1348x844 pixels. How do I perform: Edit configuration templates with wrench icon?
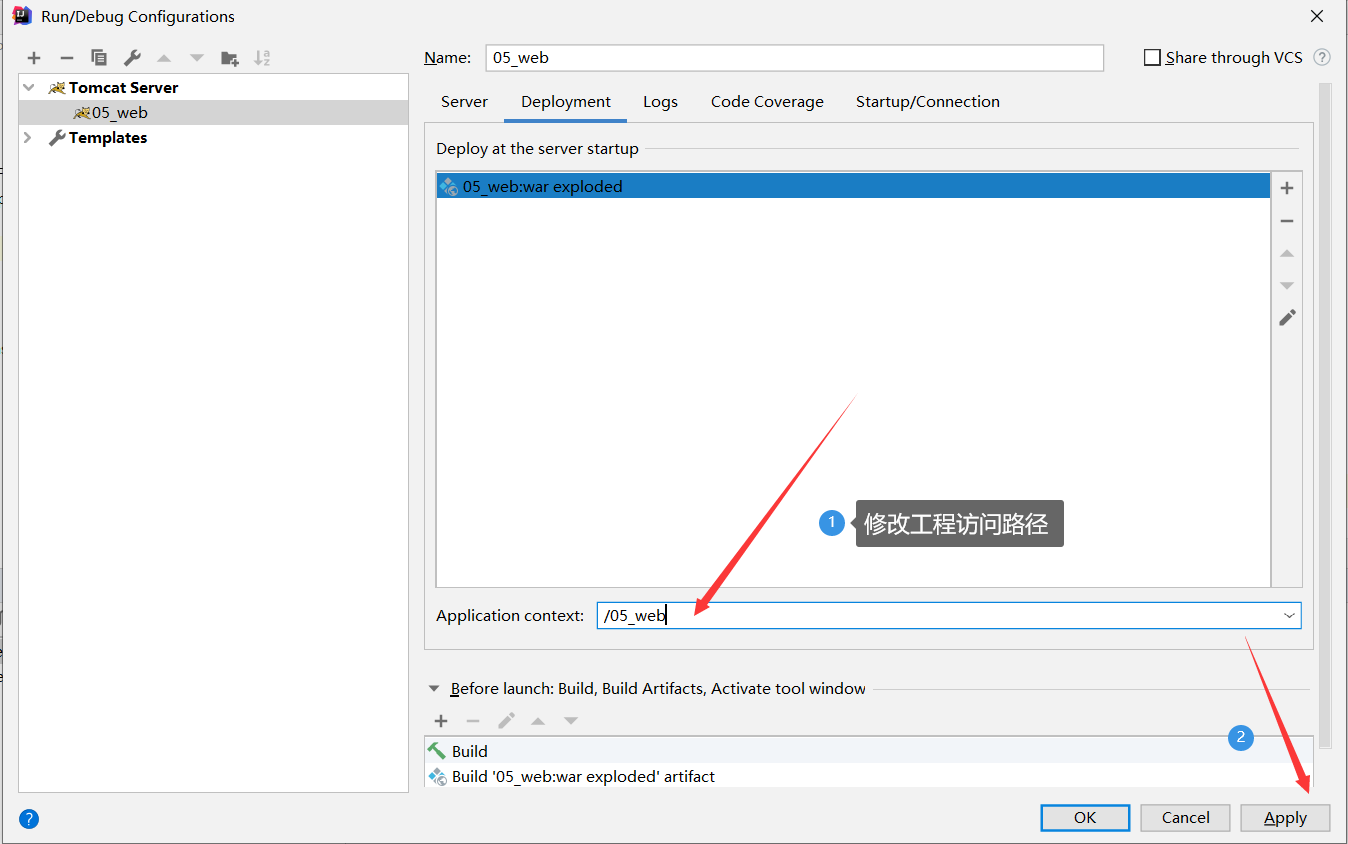pyautogui.click(x=131, y=57)
